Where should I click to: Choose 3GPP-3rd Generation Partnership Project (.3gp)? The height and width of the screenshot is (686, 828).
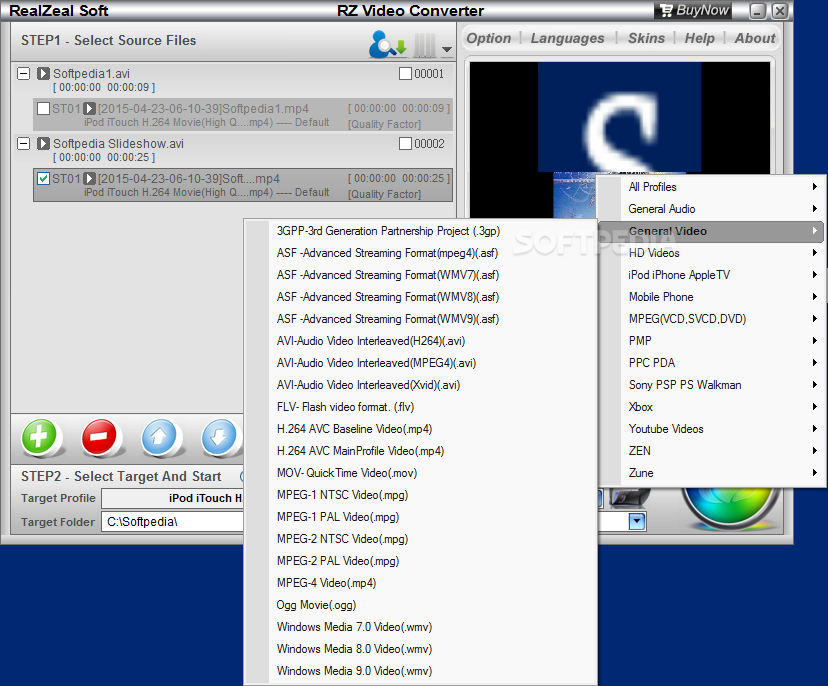[421, 231]
